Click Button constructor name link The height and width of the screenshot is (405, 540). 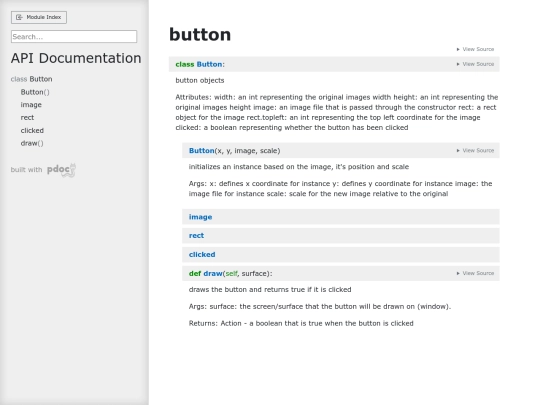[x=201, y=151]
